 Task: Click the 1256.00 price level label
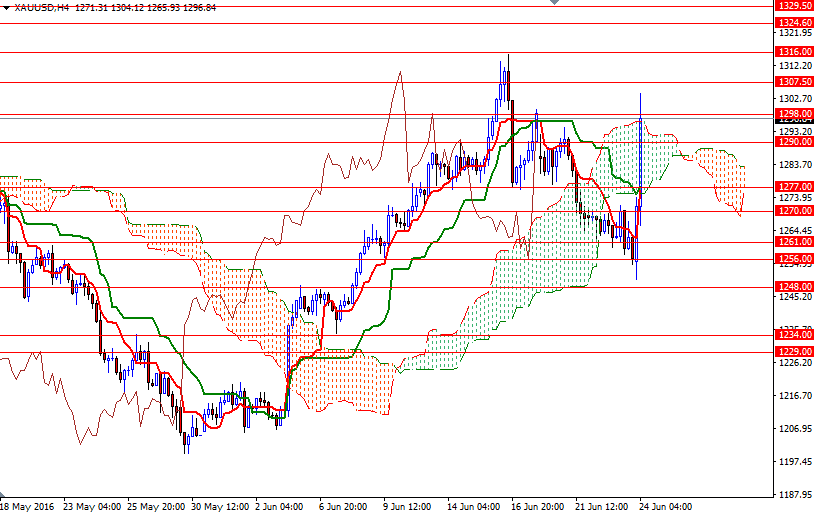click(x=793, y=259)
